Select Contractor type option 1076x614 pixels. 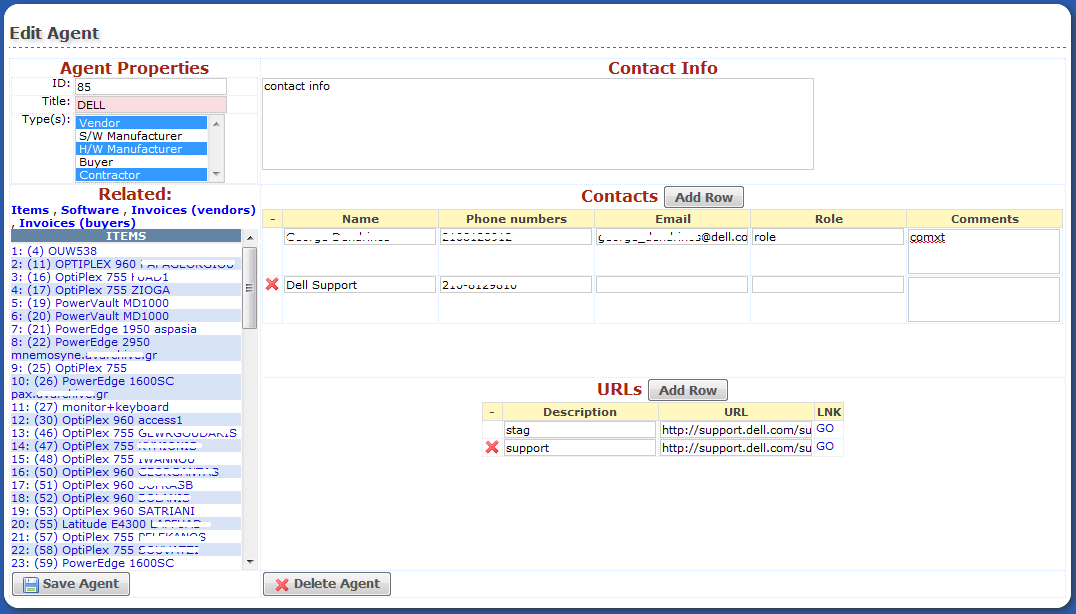click(x=141, y=175)
